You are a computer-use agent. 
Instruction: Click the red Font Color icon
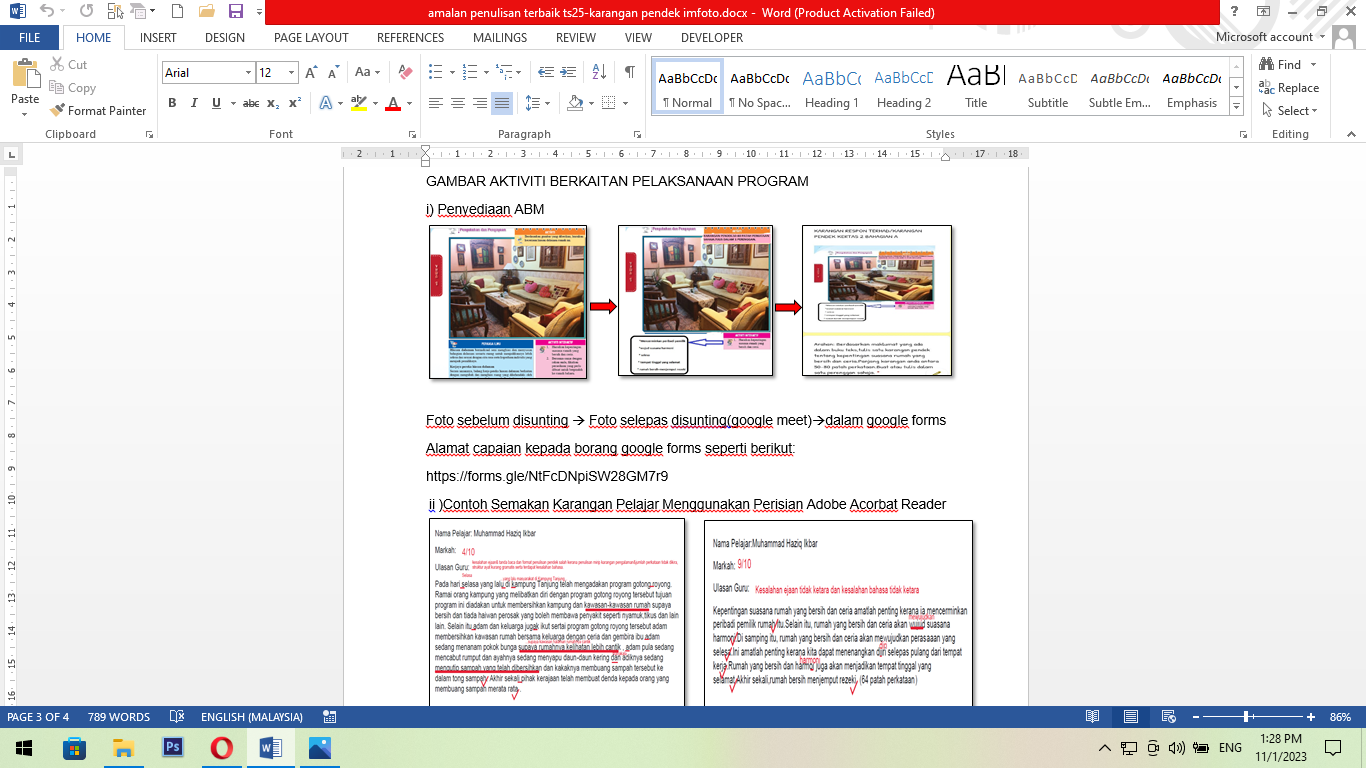tap(393, 103)
